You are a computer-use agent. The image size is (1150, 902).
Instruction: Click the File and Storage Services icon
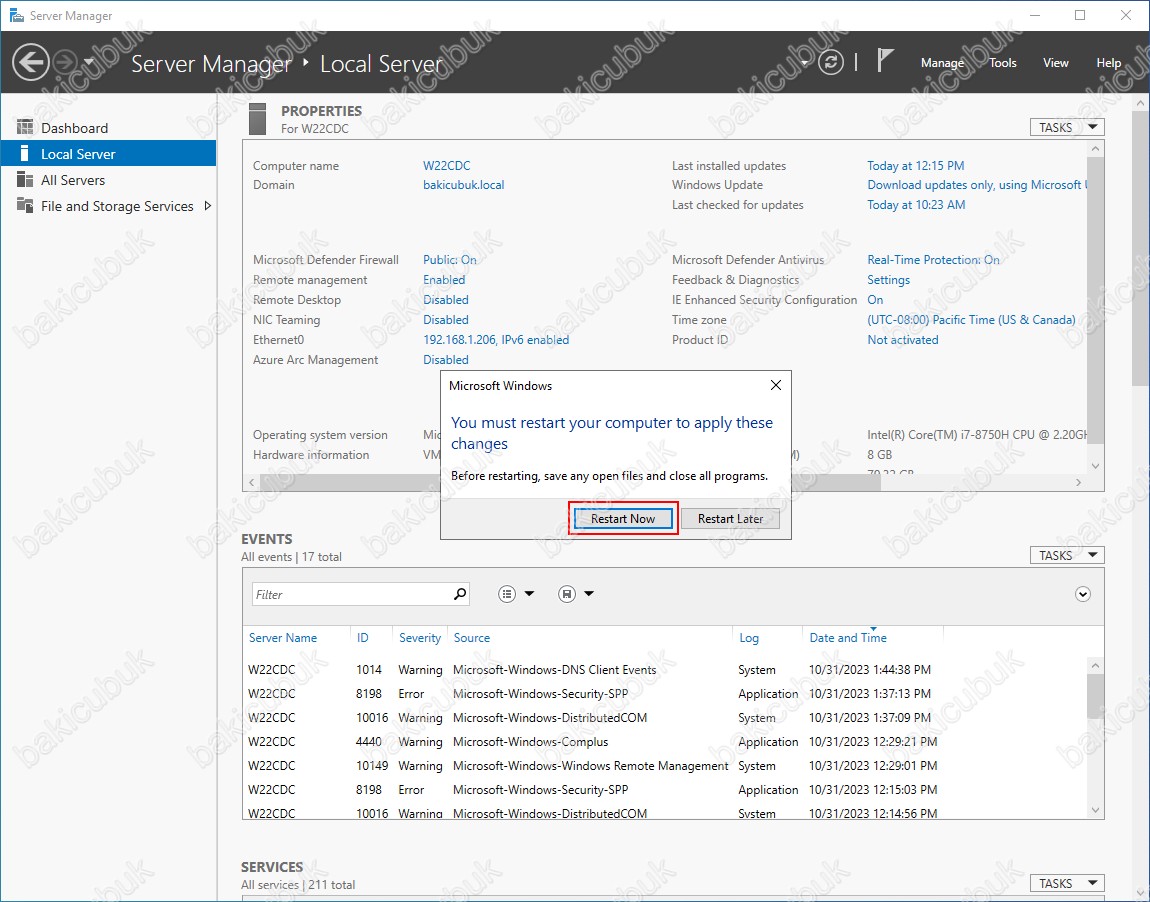point(25,205)
